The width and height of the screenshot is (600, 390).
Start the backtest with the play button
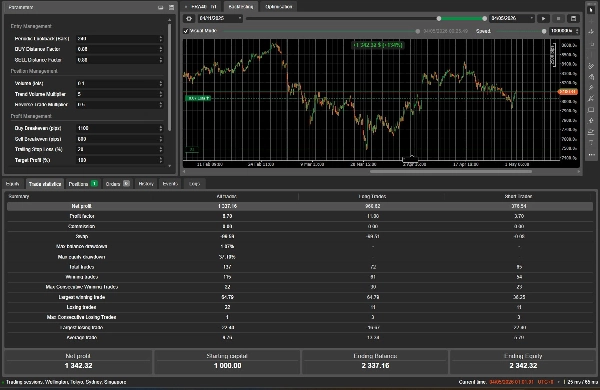click(543, 18)
